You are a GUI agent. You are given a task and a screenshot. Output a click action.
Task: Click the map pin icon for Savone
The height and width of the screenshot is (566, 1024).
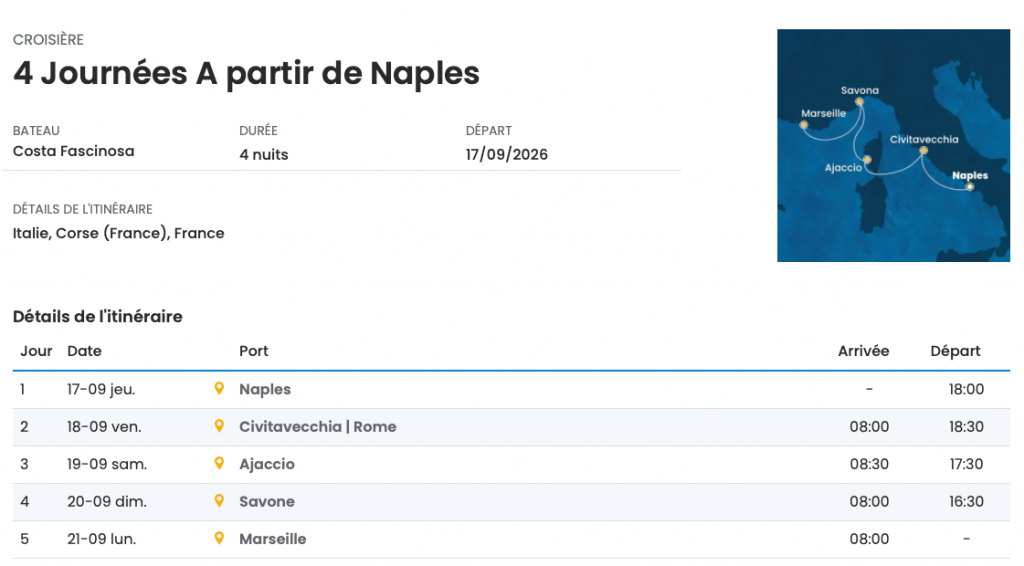pos(219,501)
